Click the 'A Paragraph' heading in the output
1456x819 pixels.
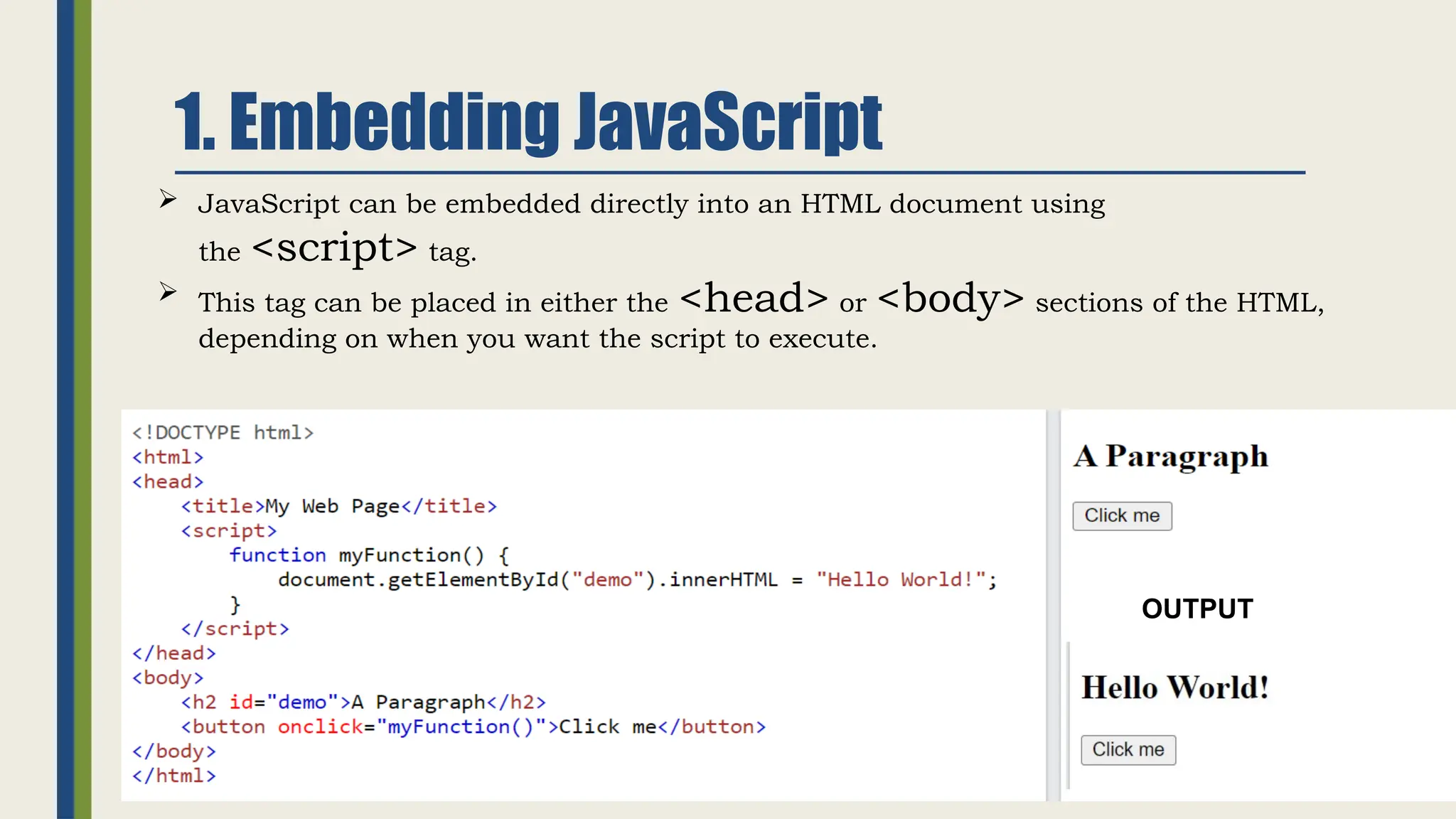(1171, 456)
